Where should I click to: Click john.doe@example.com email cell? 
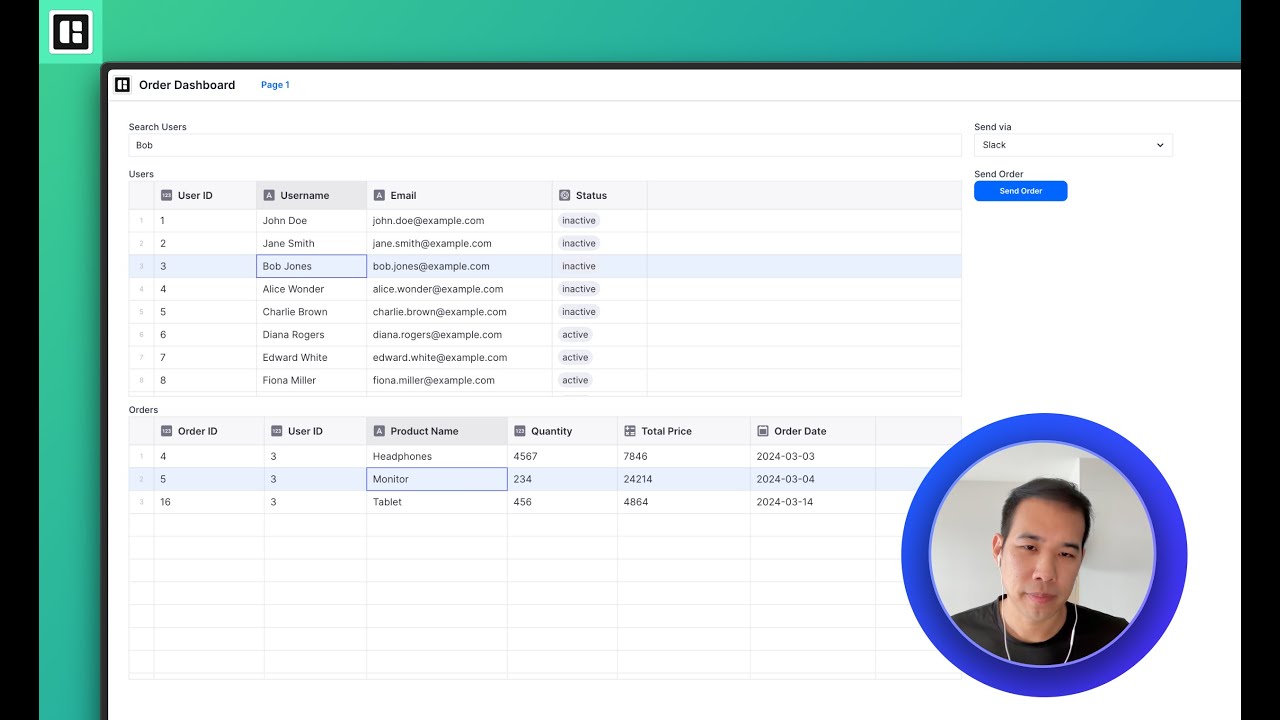459,221
